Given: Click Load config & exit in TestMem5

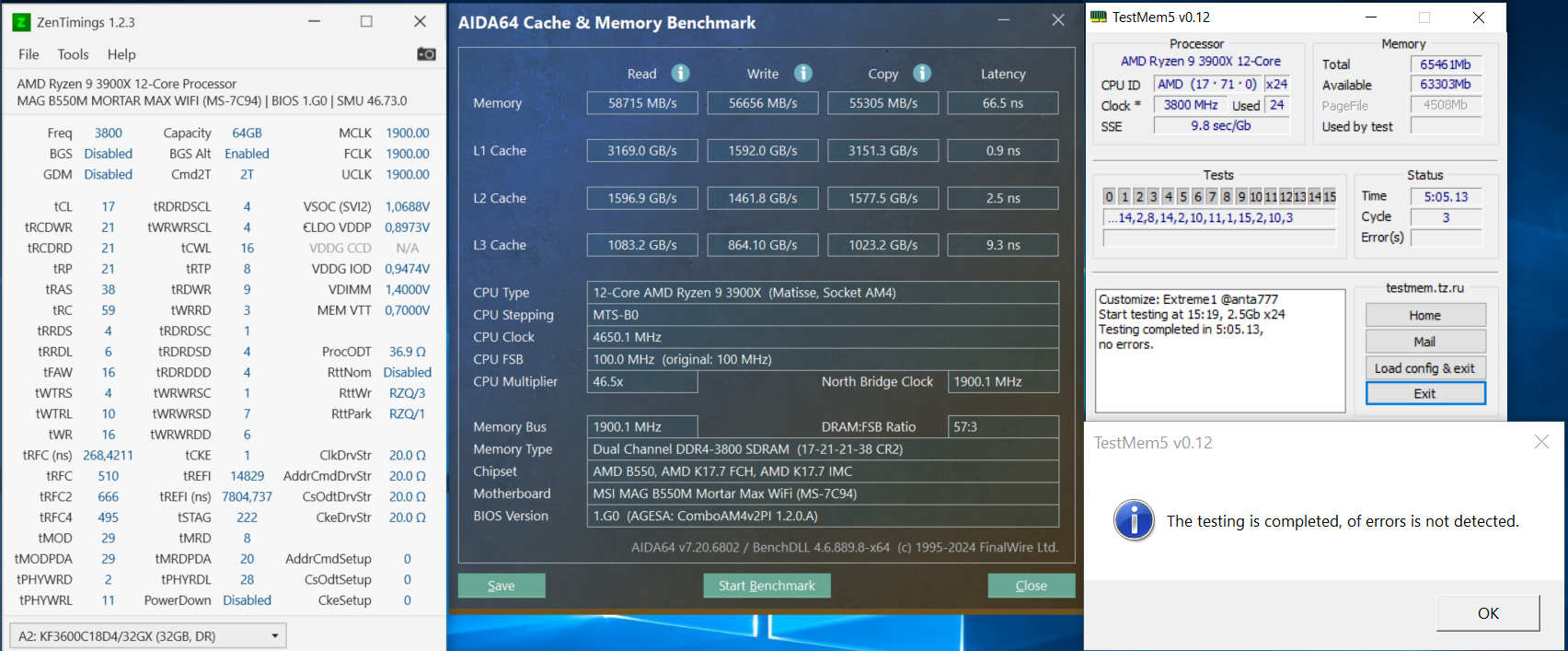Looking at the screenshot, I should (x=1425, y=367).
